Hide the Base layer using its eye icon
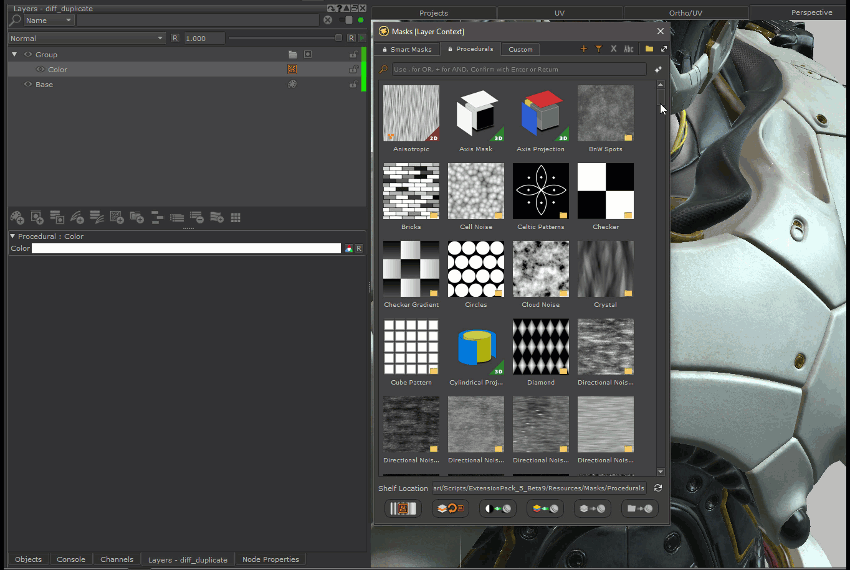 [x=28, y=85]
